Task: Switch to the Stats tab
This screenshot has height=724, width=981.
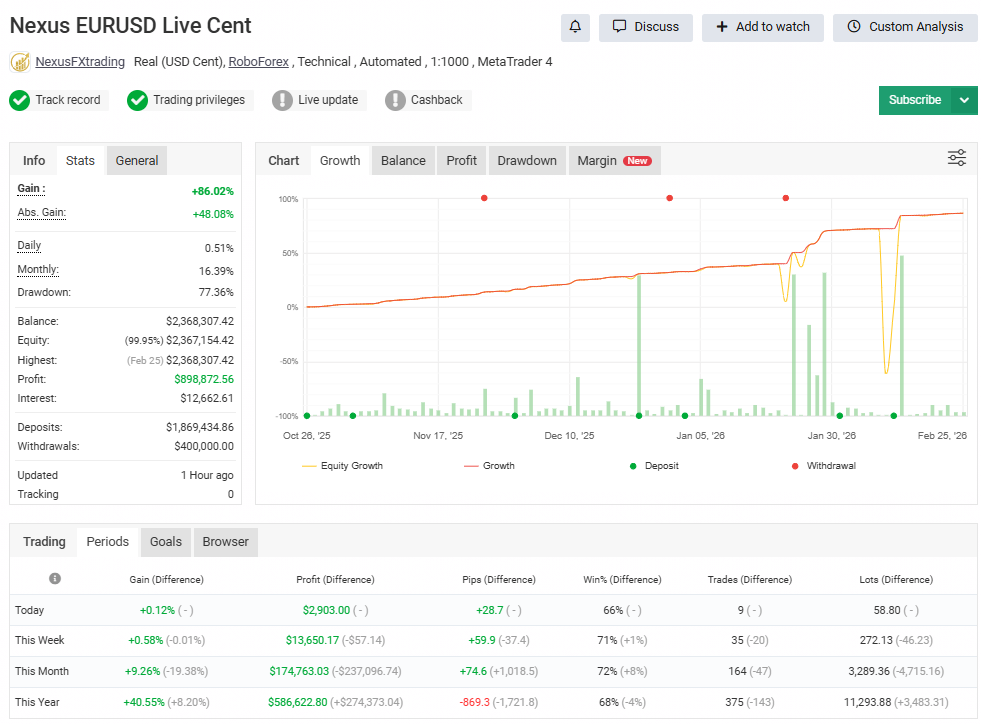Action: click(79, 160)
